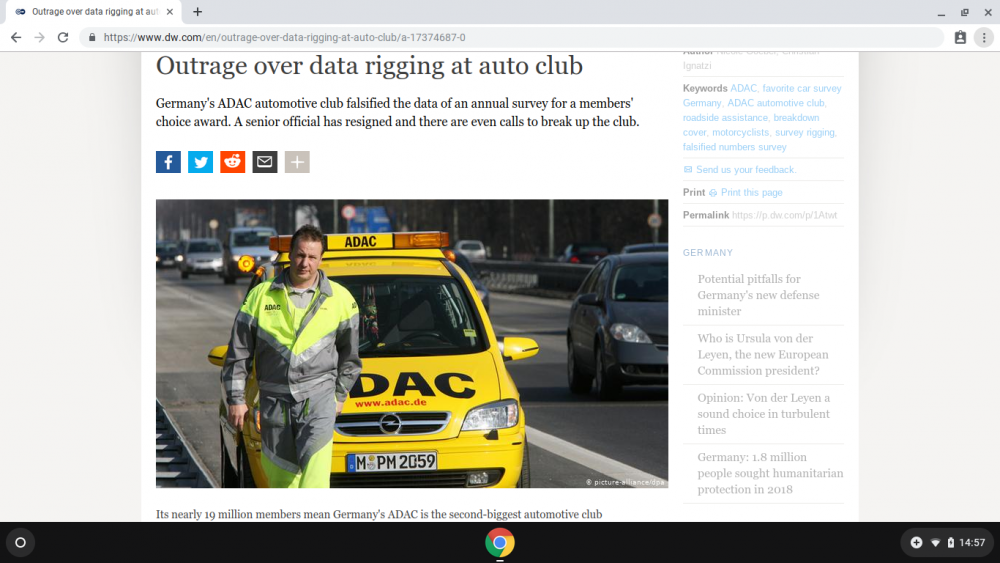Open 'survey rigging' keyword link
The height and width of the screenshot is (563, 1000).
[x=804, y=132]
